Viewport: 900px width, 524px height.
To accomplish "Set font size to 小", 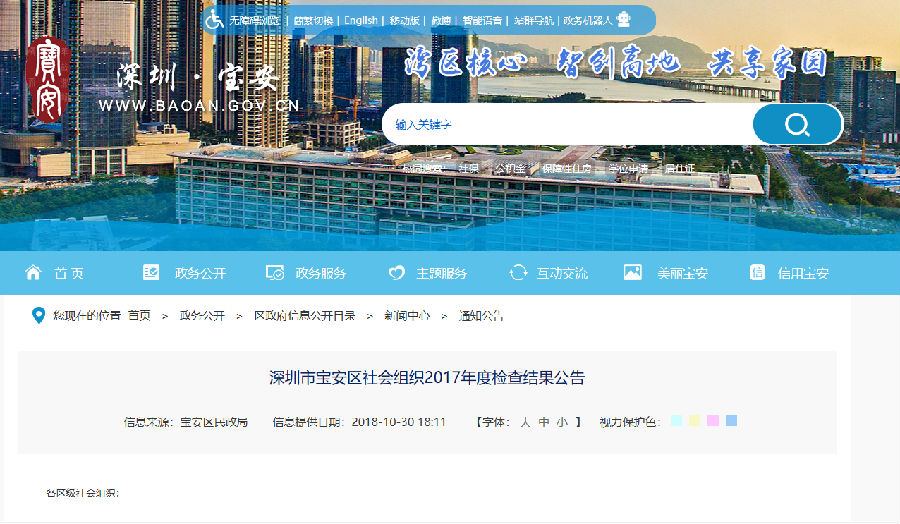I will 563,422.
